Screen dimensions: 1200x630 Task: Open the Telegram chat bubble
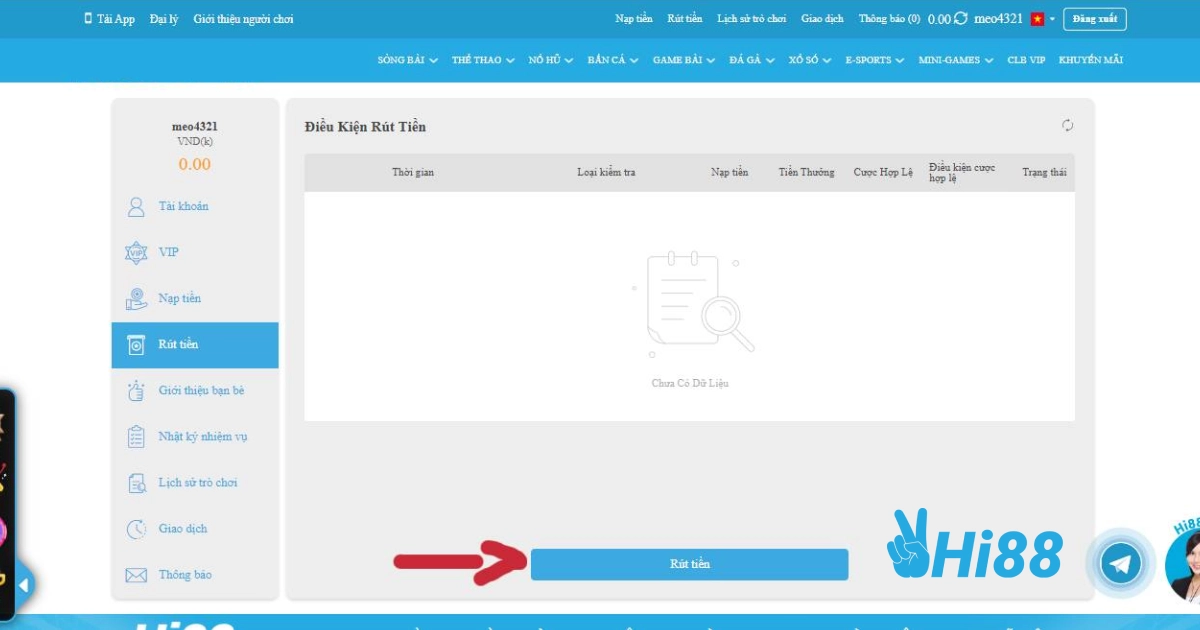1120,563
